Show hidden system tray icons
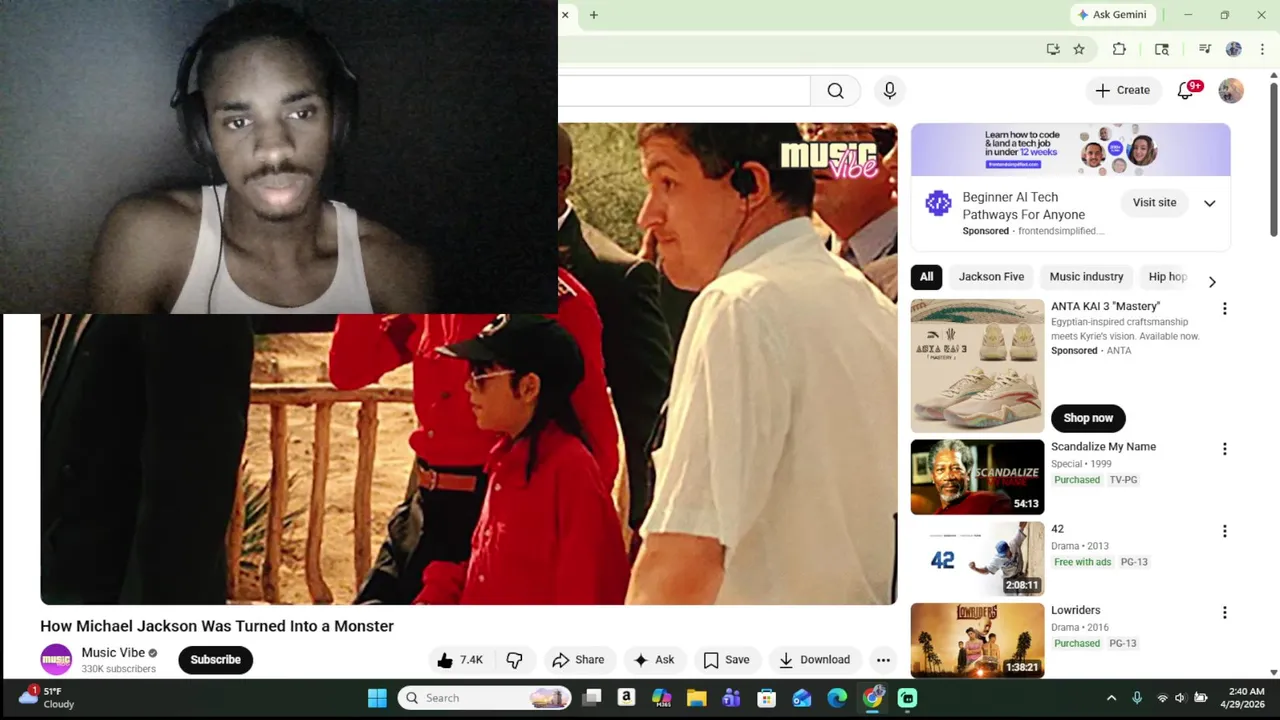Screen dimensions: 1280x720 pyautogui.click(x=1111, y=698)
